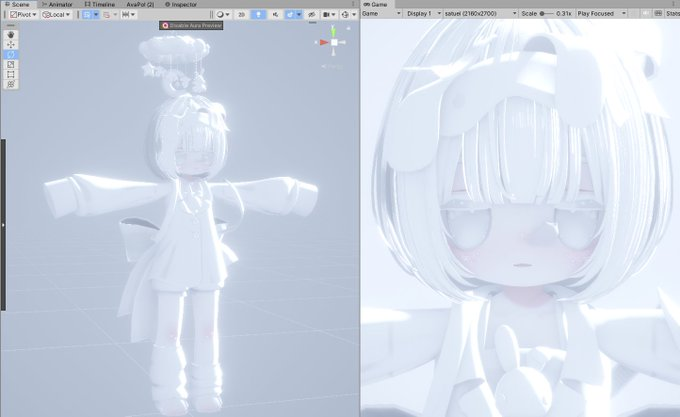
Task: Toggle scene lighting
Action: [x=258, y=15]
